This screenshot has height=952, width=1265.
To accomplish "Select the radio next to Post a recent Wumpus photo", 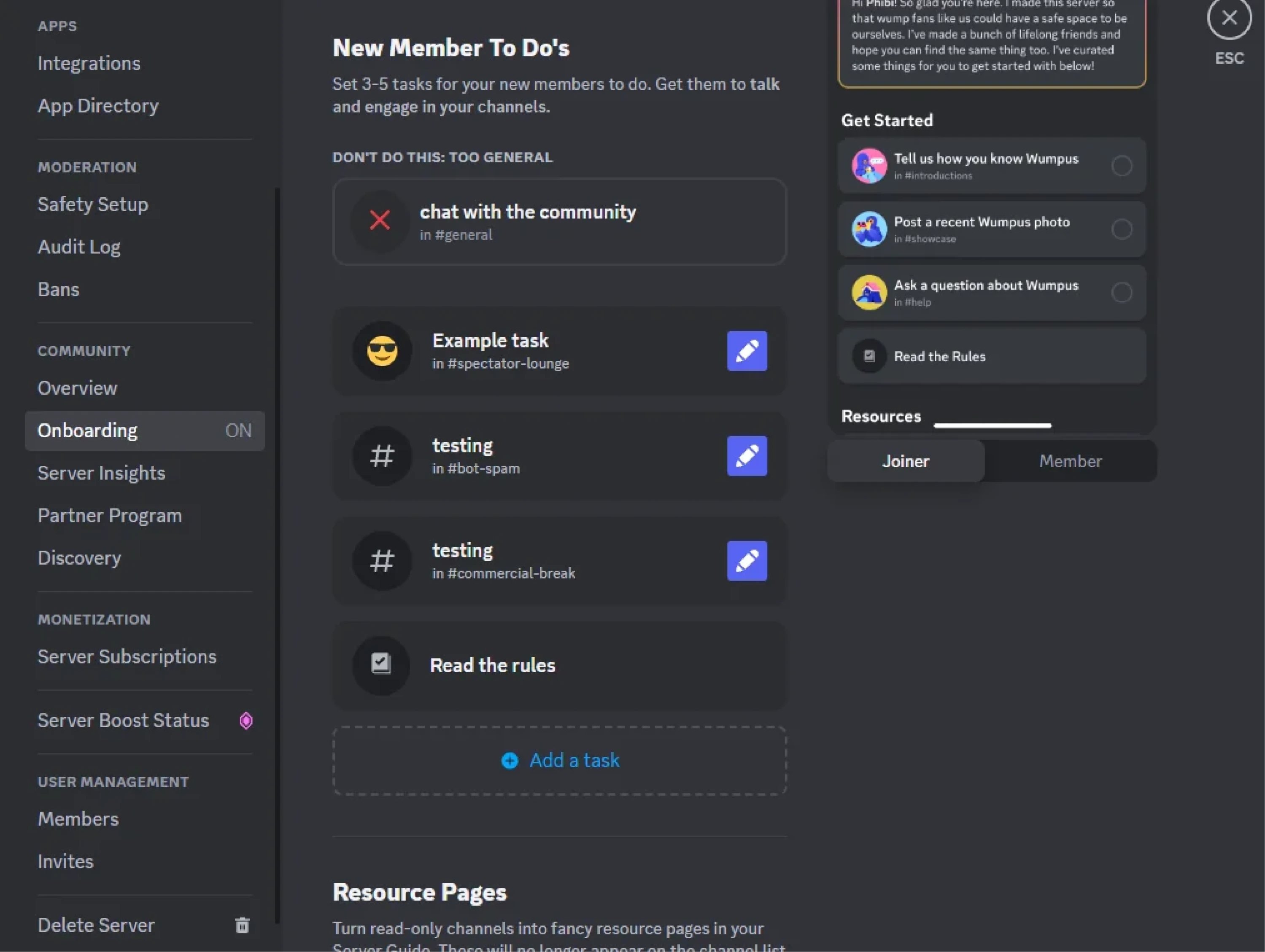I will click(x=1122, y=229).
